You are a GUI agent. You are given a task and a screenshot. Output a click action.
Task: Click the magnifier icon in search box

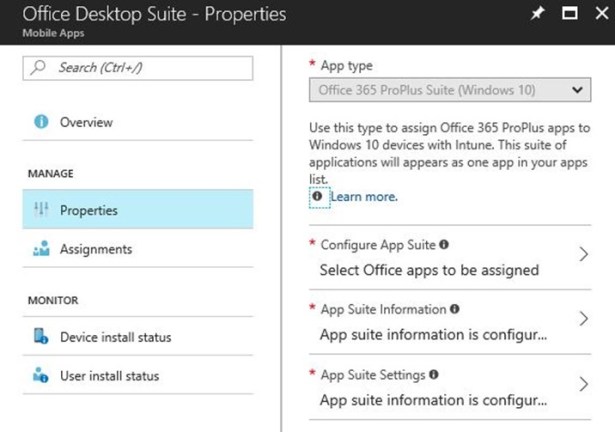click(x=40, y=67)
